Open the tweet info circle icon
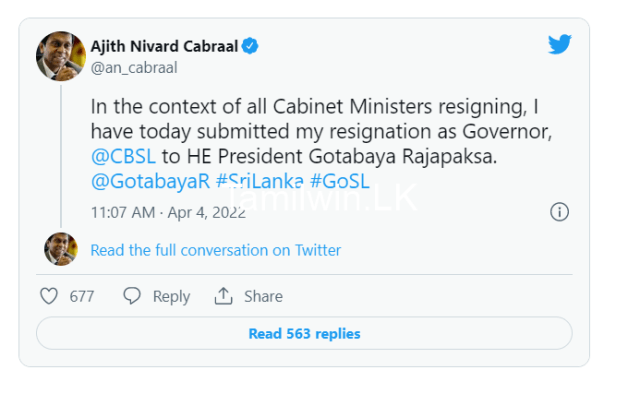Viewport: 640px width, 394px height. point(559,212)
